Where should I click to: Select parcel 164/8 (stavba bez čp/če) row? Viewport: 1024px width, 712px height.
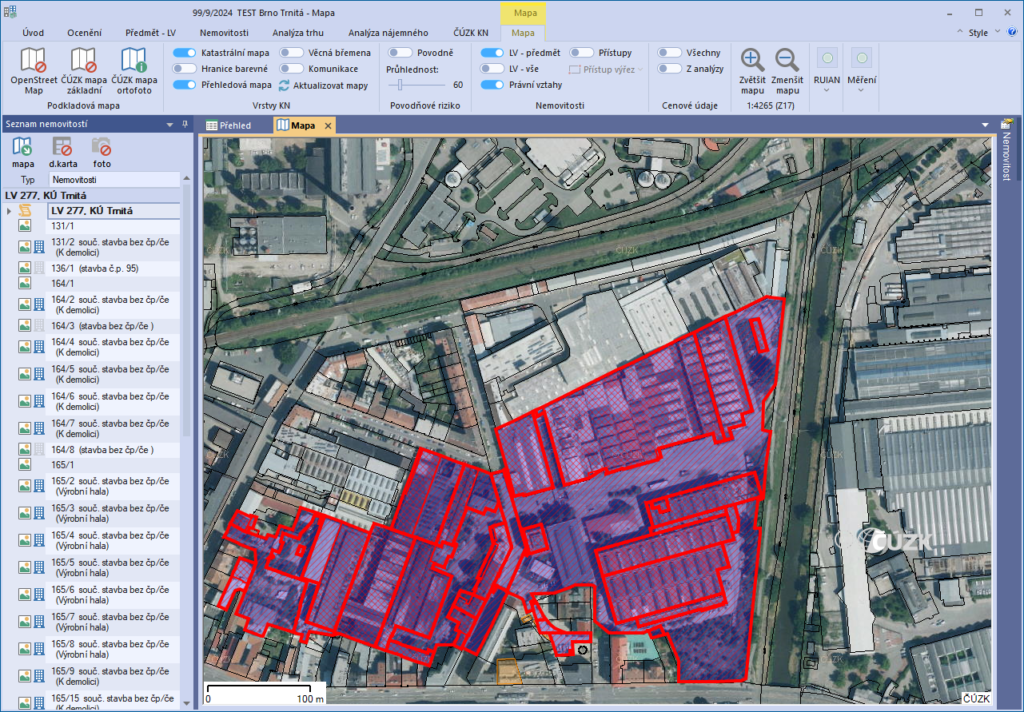pos(114,449)
